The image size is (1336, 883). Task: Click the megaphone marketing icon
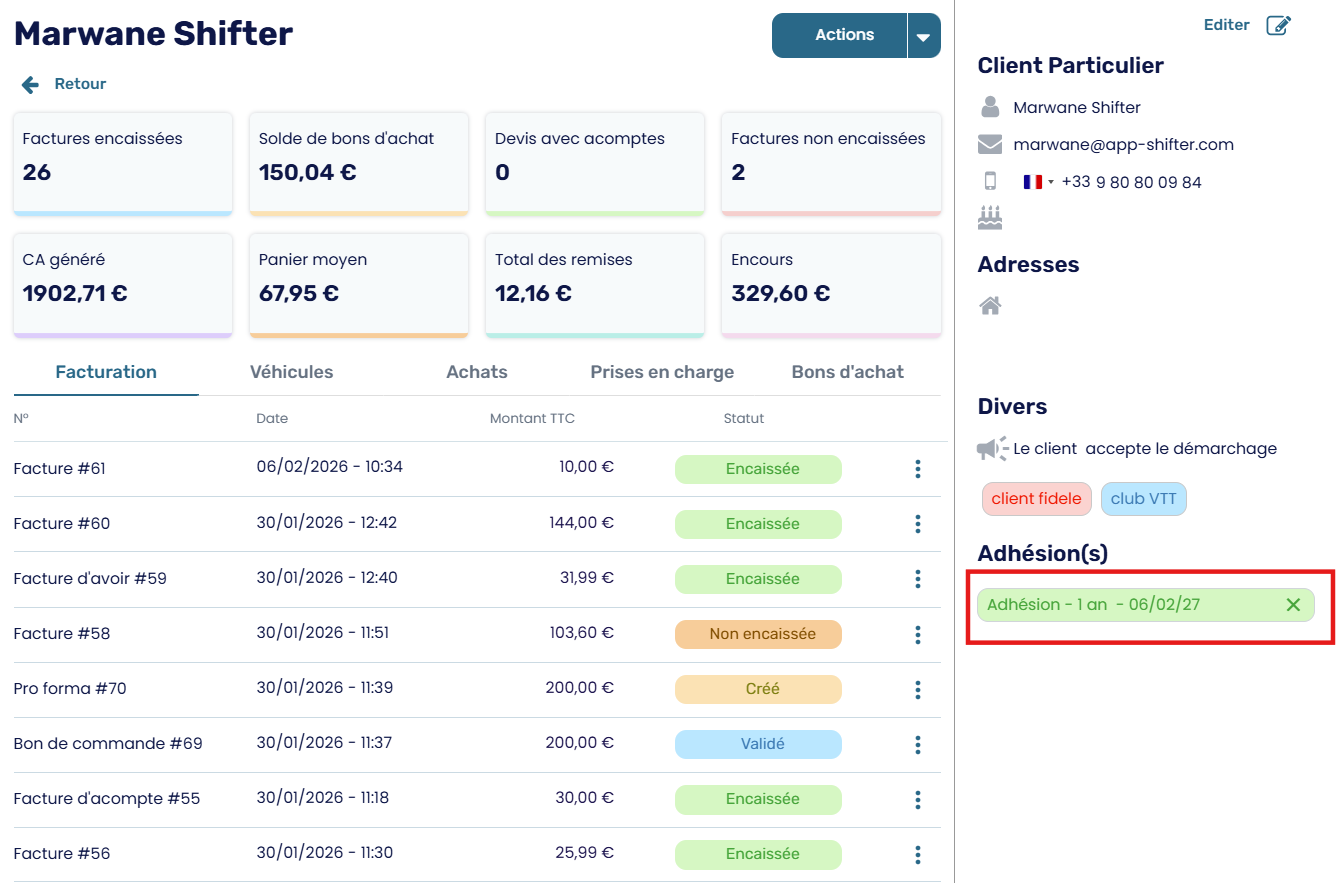[993, 449]
